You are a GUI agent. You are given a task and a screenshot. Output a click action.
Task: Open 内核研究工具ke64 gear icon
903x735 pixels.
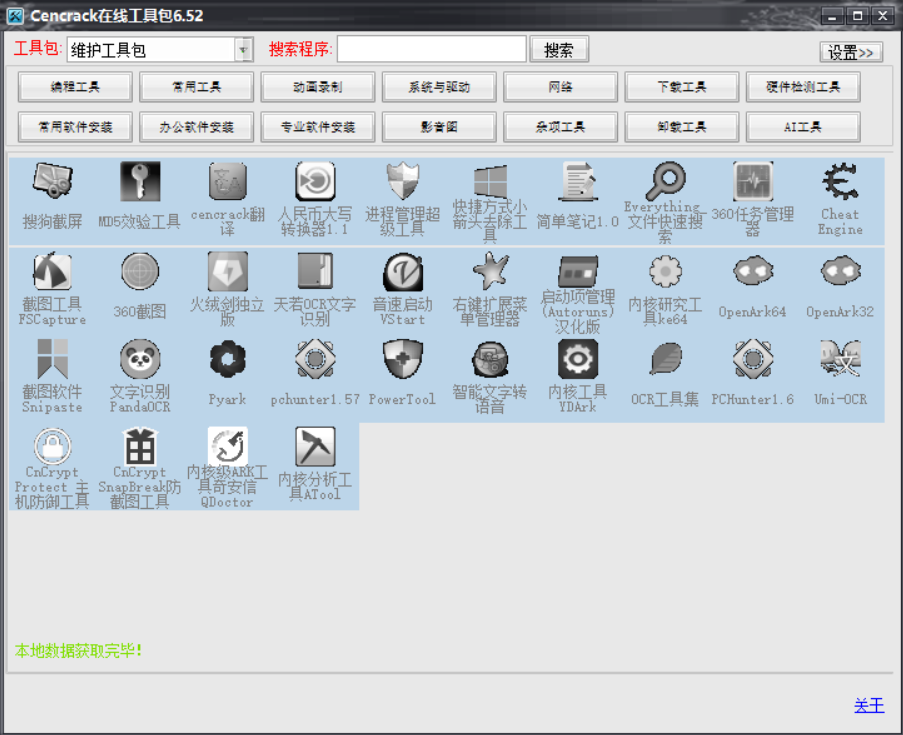(665, 290)
